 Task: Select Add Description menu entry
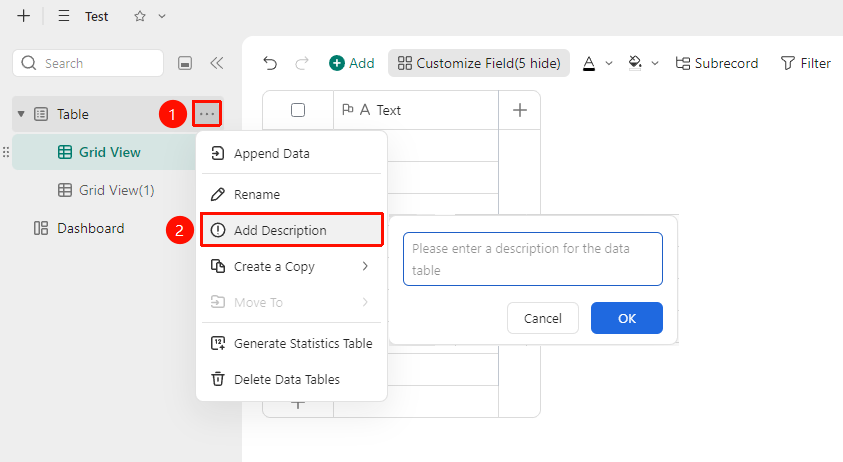click(x=291, y=230)
